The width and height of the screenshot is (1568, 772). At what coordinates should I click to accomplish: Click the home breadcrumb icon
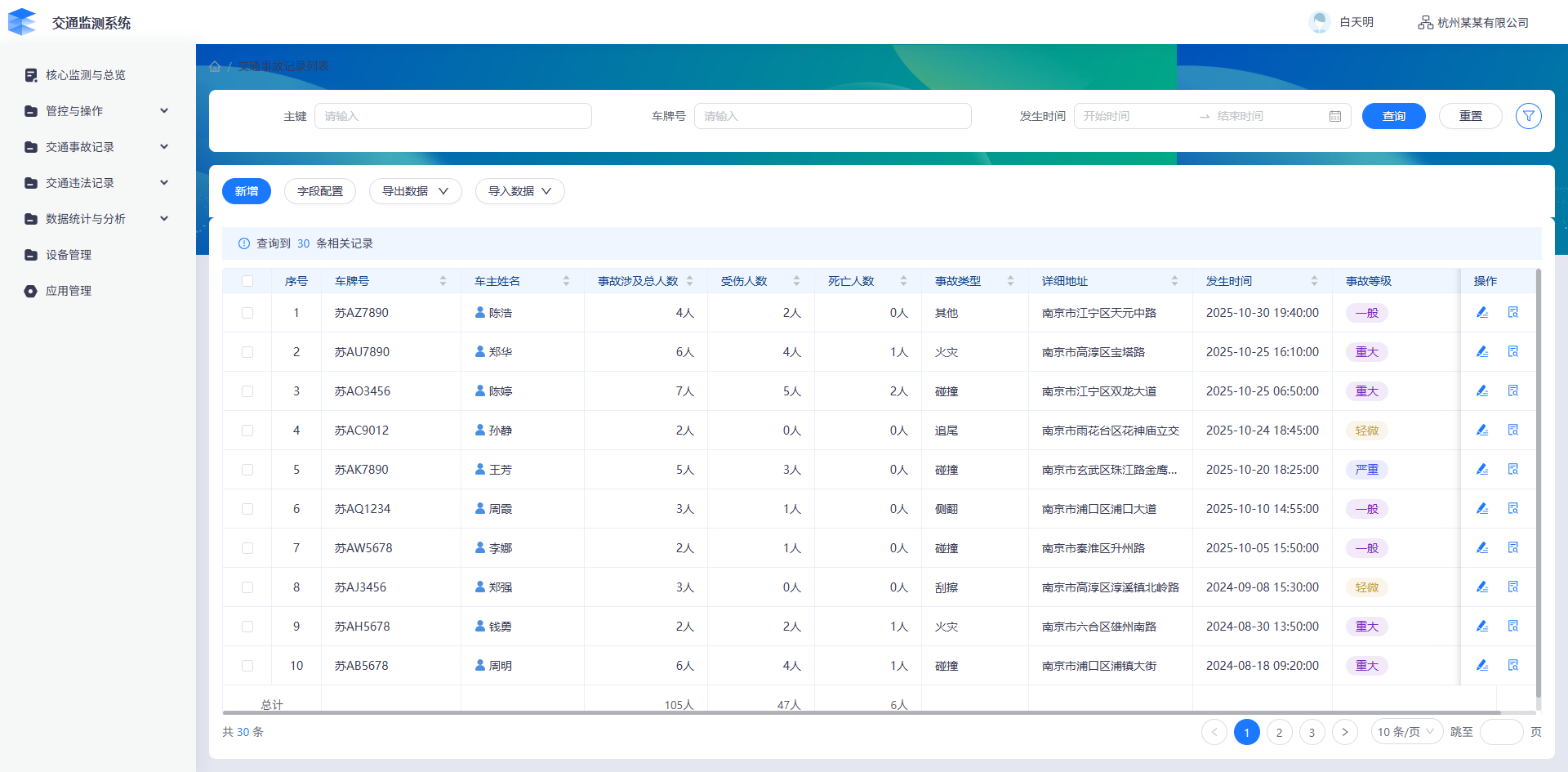[215, 66]
